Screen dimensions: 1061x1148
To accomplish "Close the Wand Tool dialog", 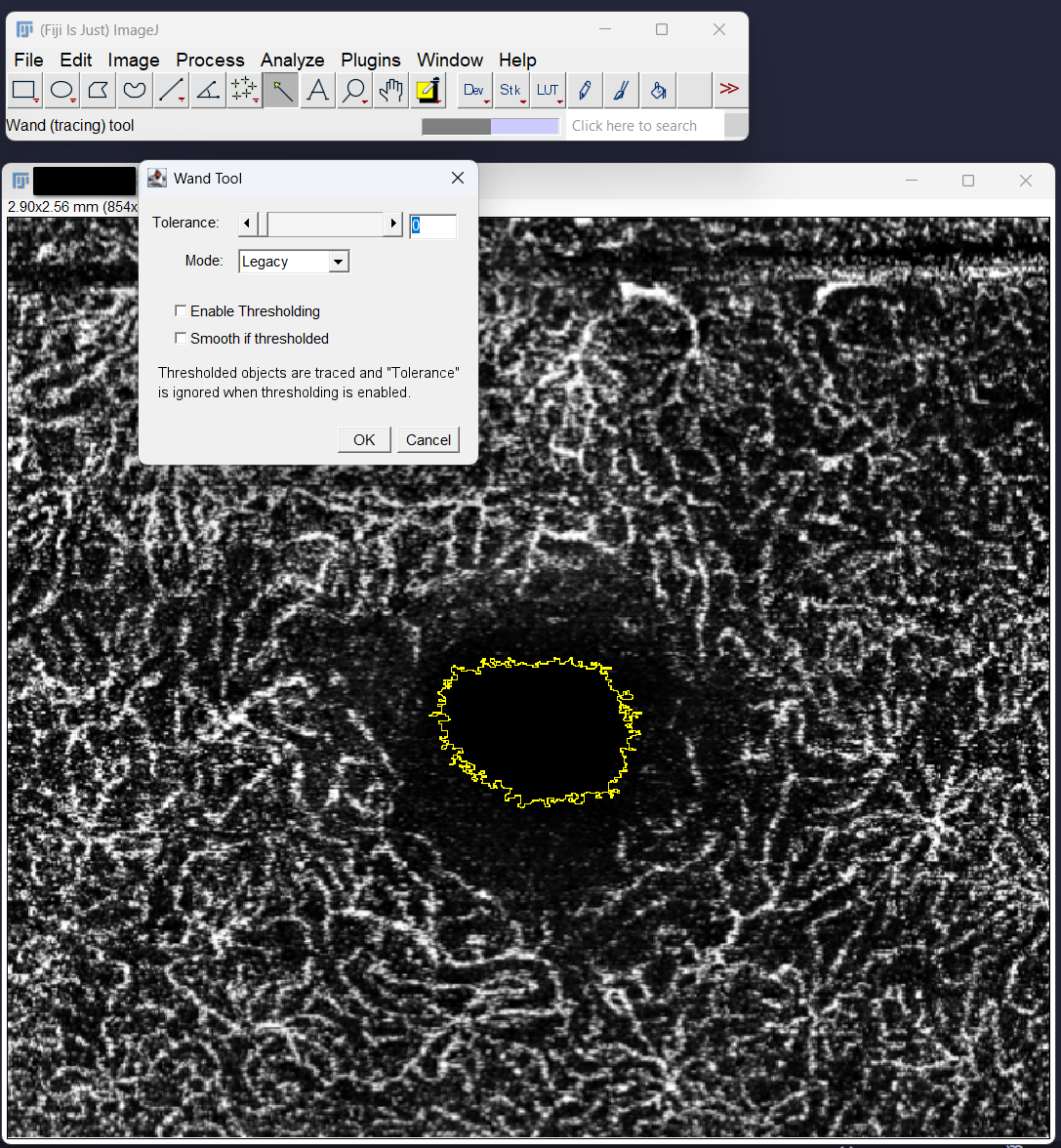I will click(458, 178).
